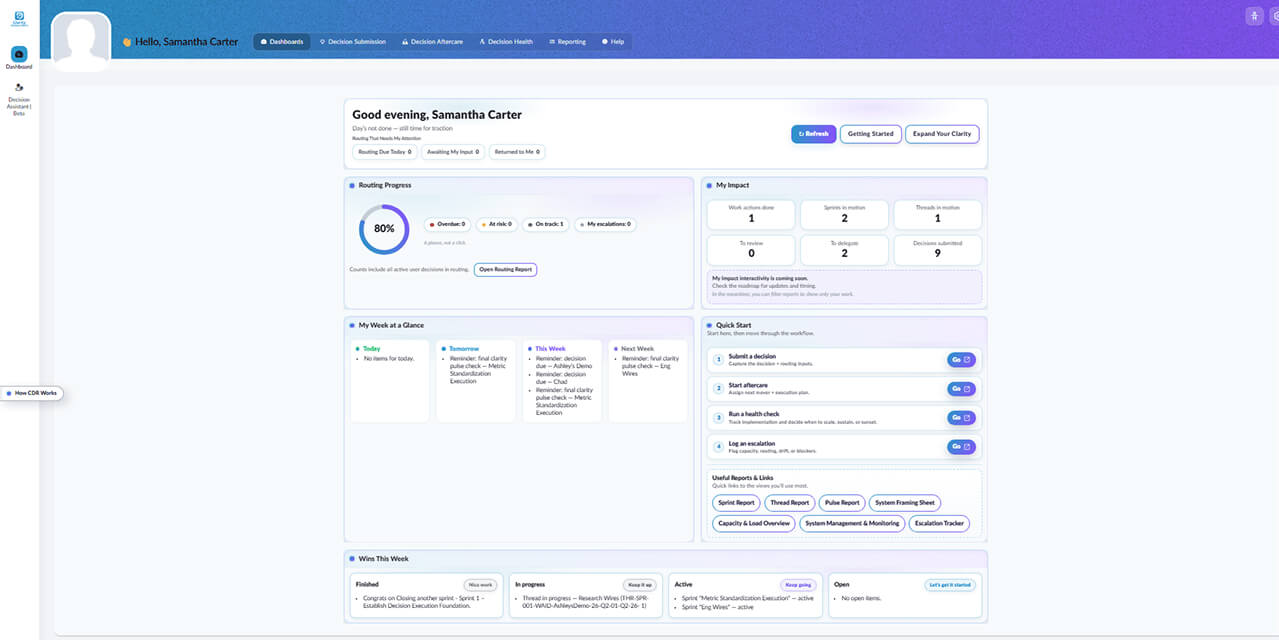Click the Nice work badge in Finished

[480, 584]
